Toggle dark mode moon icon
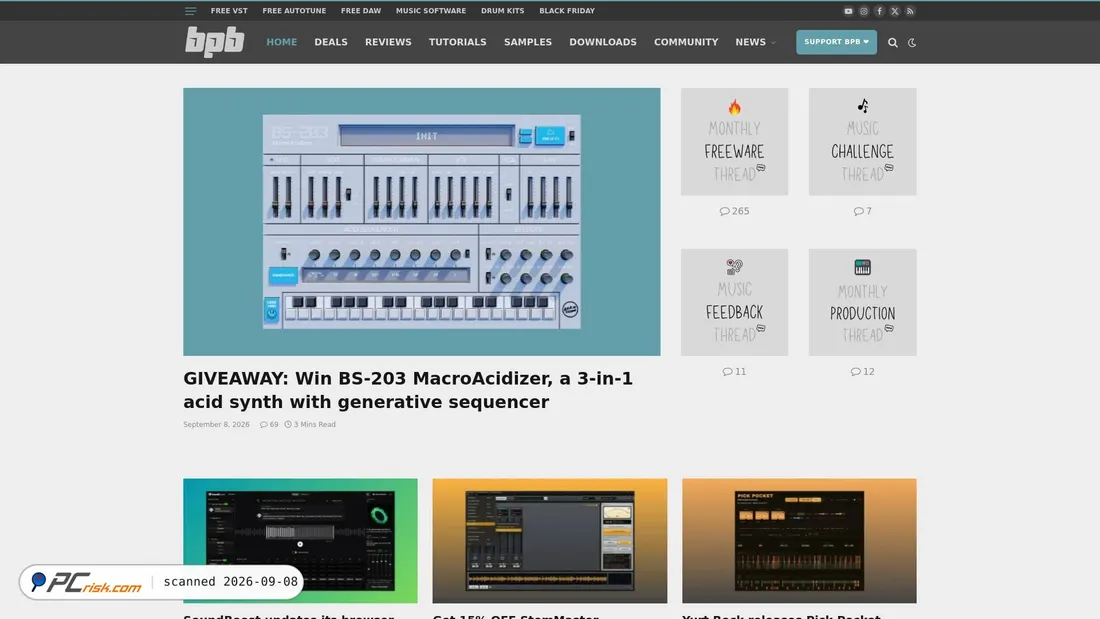The height and width of the screenshot is (619, 1100). (912, 43)
